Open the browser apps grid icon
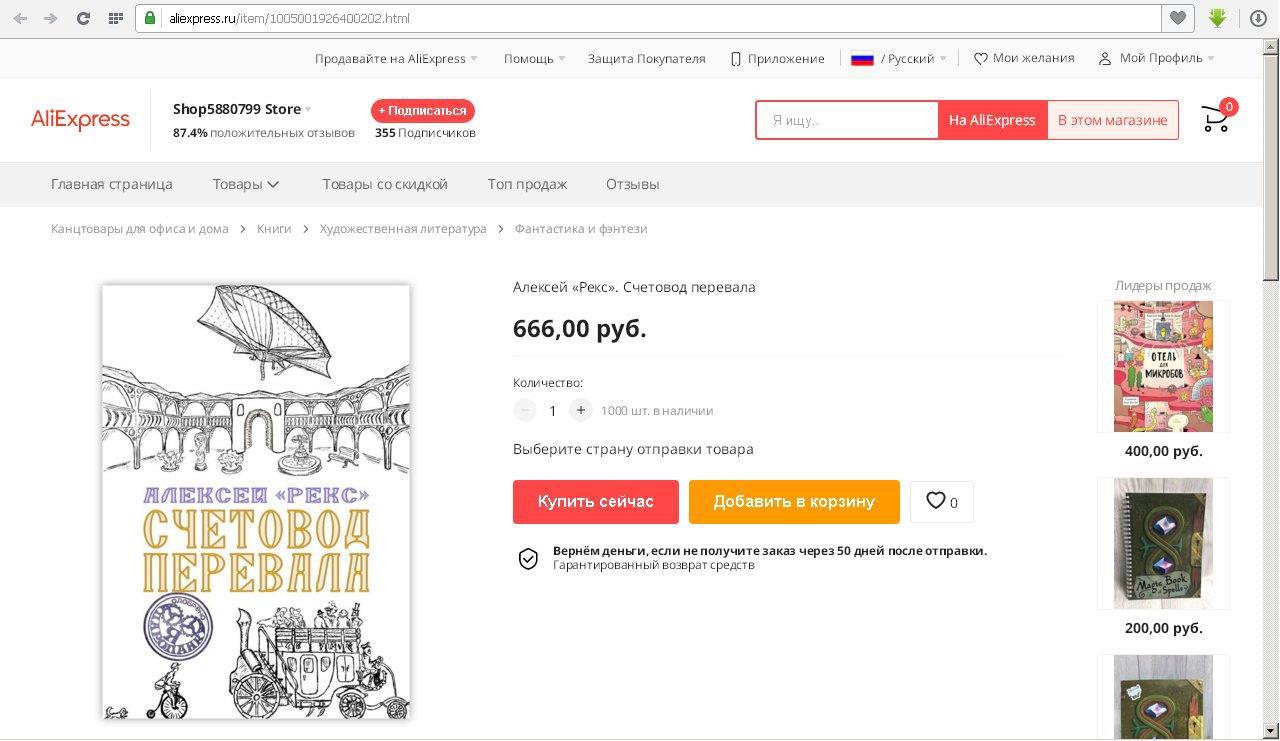 pos(116,18)
